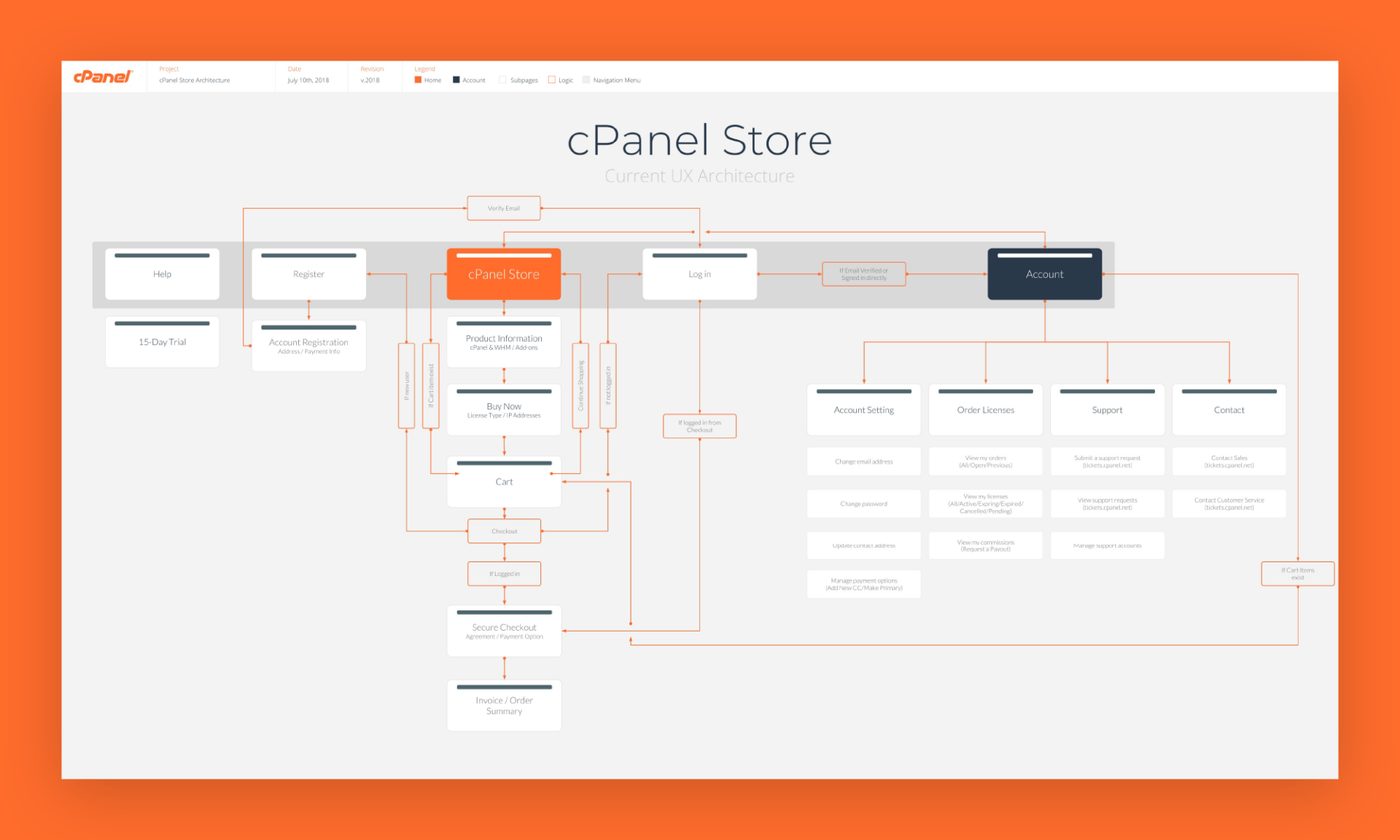Click the Contact Customer Service subpage
The image size is (1400, 840).
pyautogui.click(x=1229, y=504)
